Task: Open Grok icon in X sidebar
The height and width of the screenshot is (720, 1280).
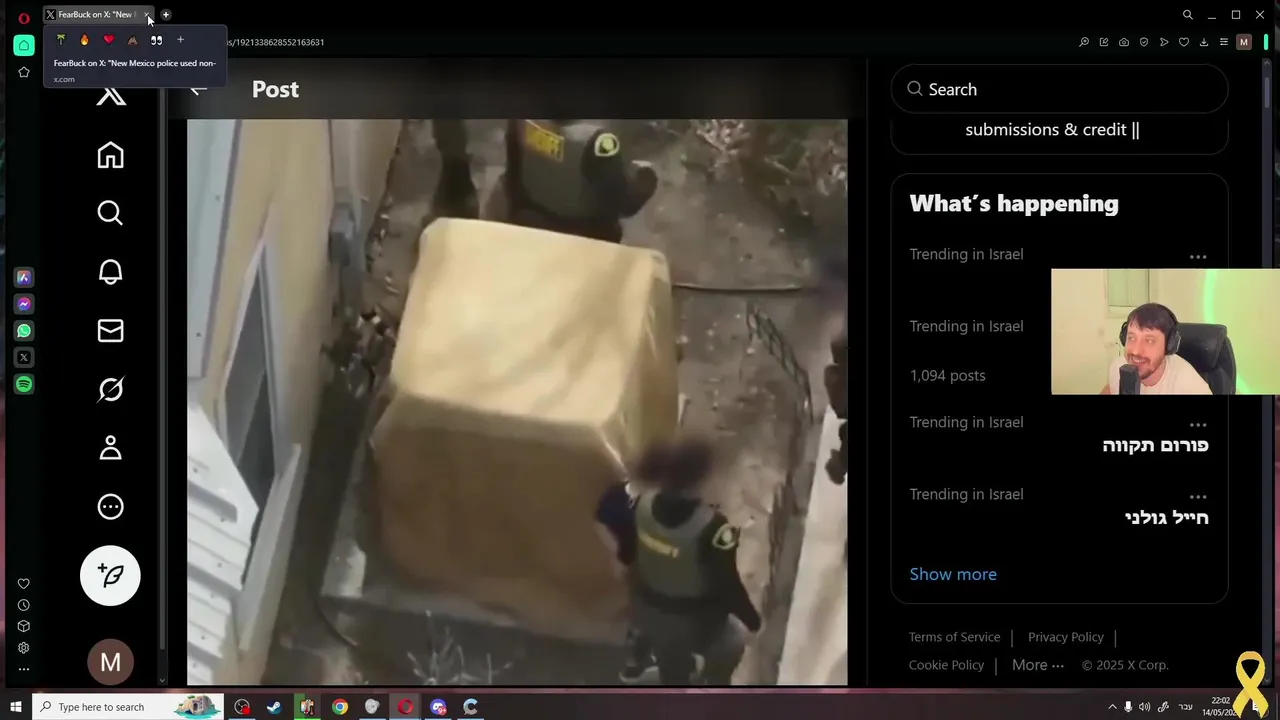Action: coord(110,389)
